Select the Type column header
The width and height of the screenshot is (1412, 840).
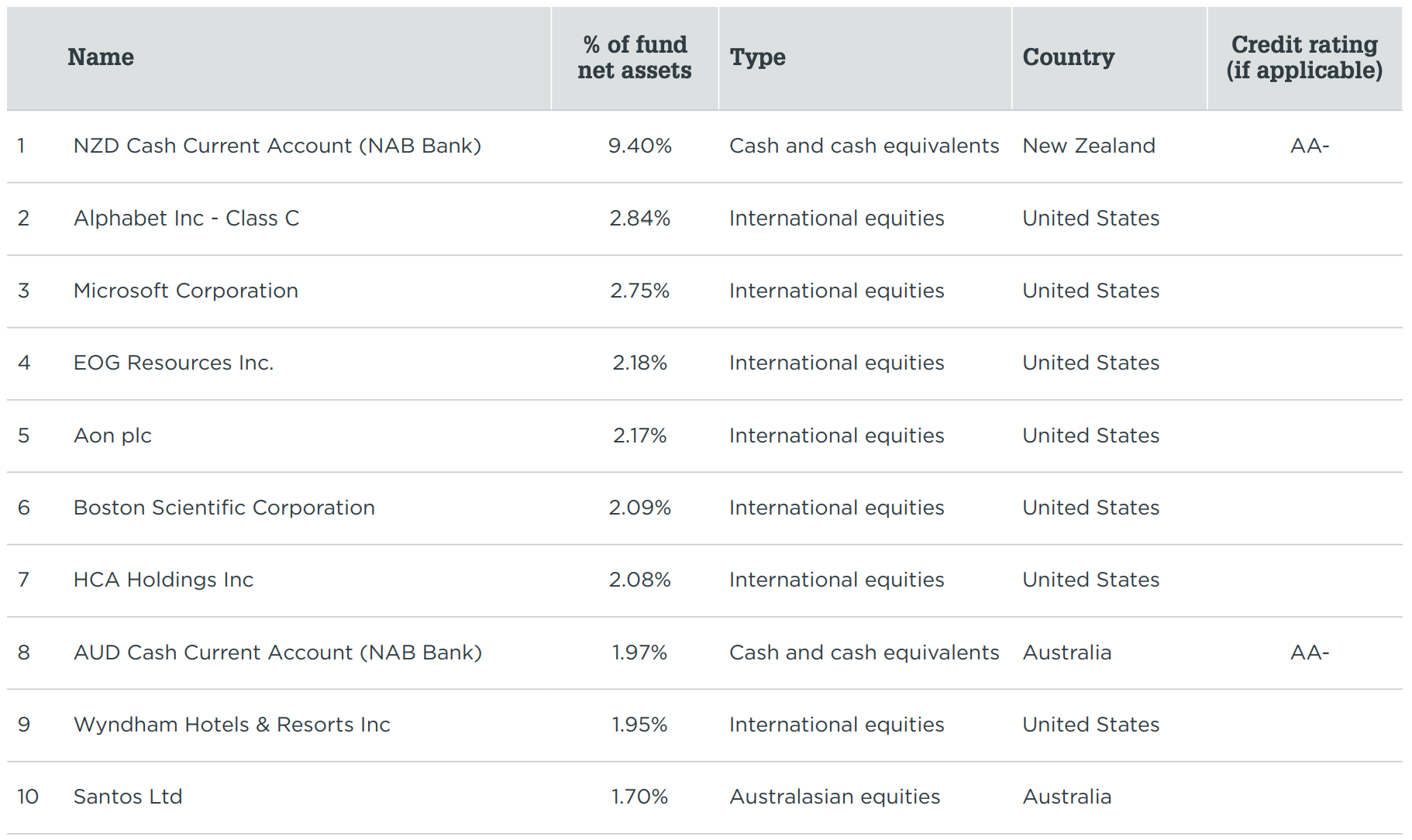pos(757,57)
